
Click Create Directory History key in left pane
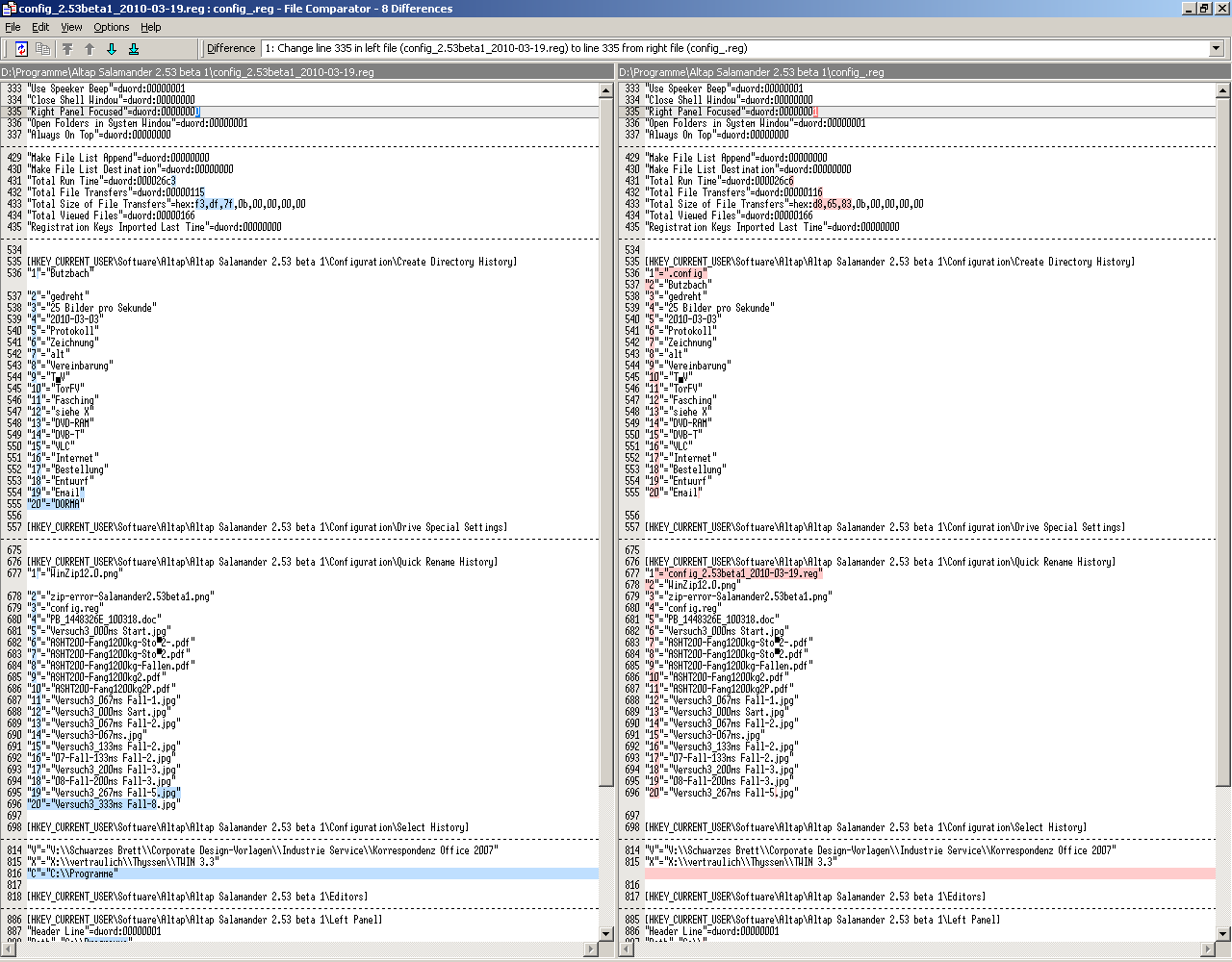pyautogui.click(x=271, y=262)
